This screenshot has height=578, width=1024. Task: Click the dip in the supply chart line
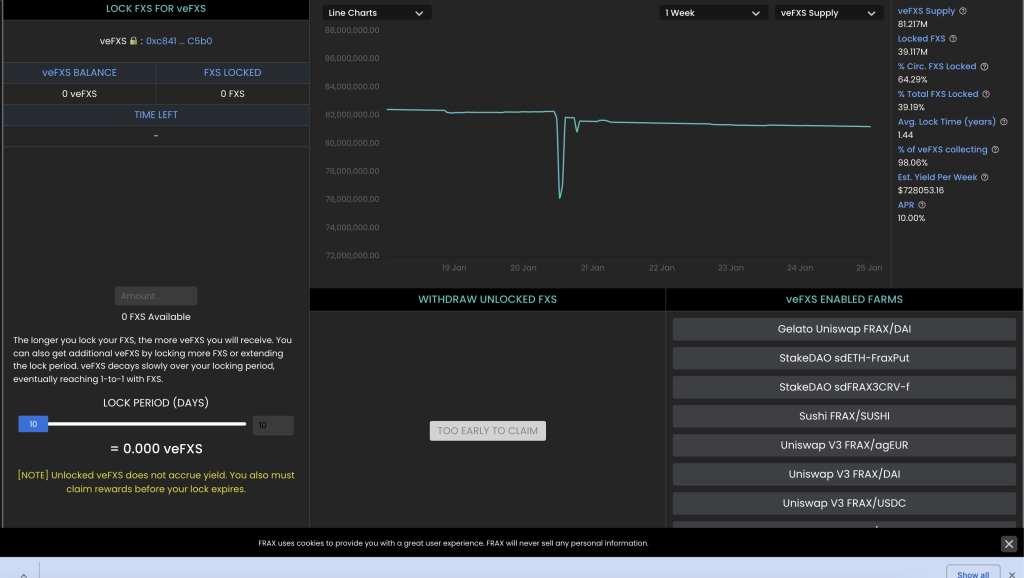pyautogui.click(x=560, y=196)
